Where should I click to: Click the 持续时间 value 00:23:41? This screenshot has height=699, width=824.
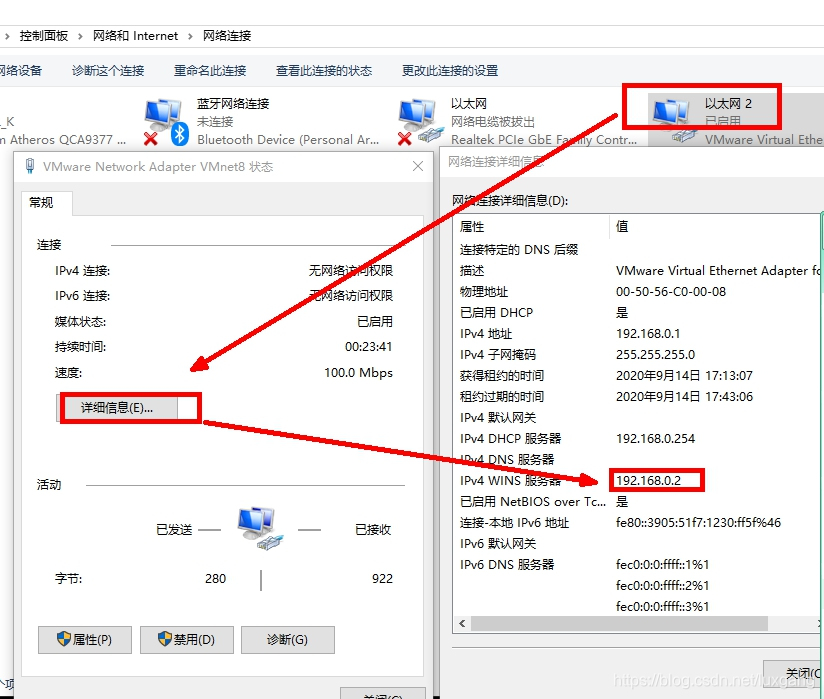coord(368,347)
